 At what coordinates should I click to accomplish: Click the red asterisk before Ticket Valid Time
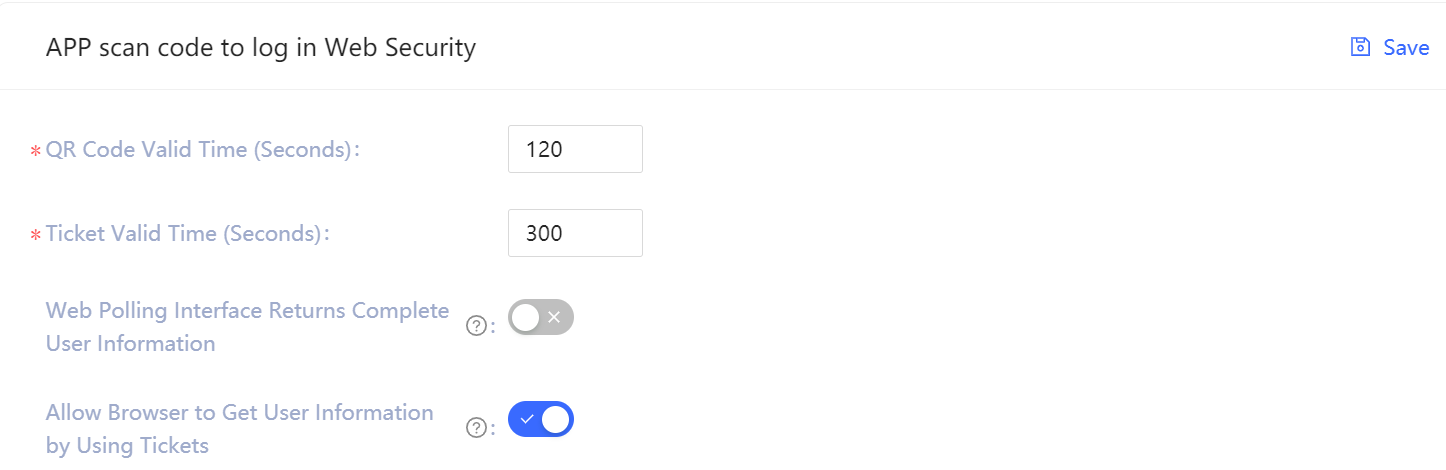pos(36,236)
